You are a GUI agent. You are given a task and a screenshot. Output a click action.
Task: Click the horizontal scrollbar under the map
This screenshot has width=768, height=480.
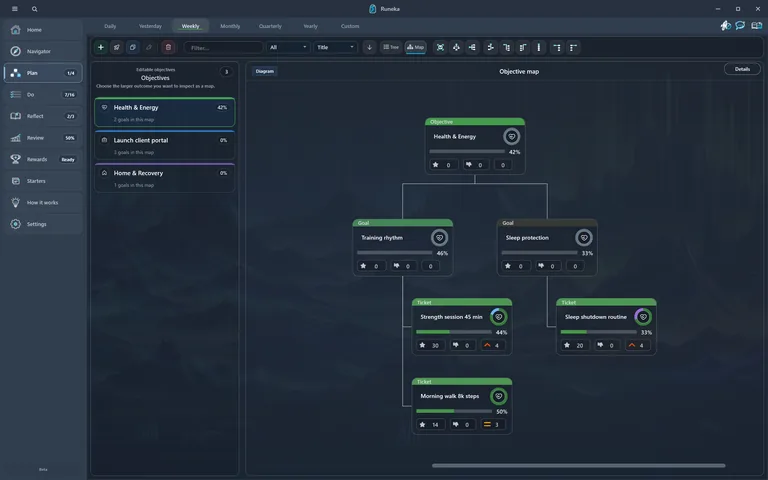click(x=578, y=465)
